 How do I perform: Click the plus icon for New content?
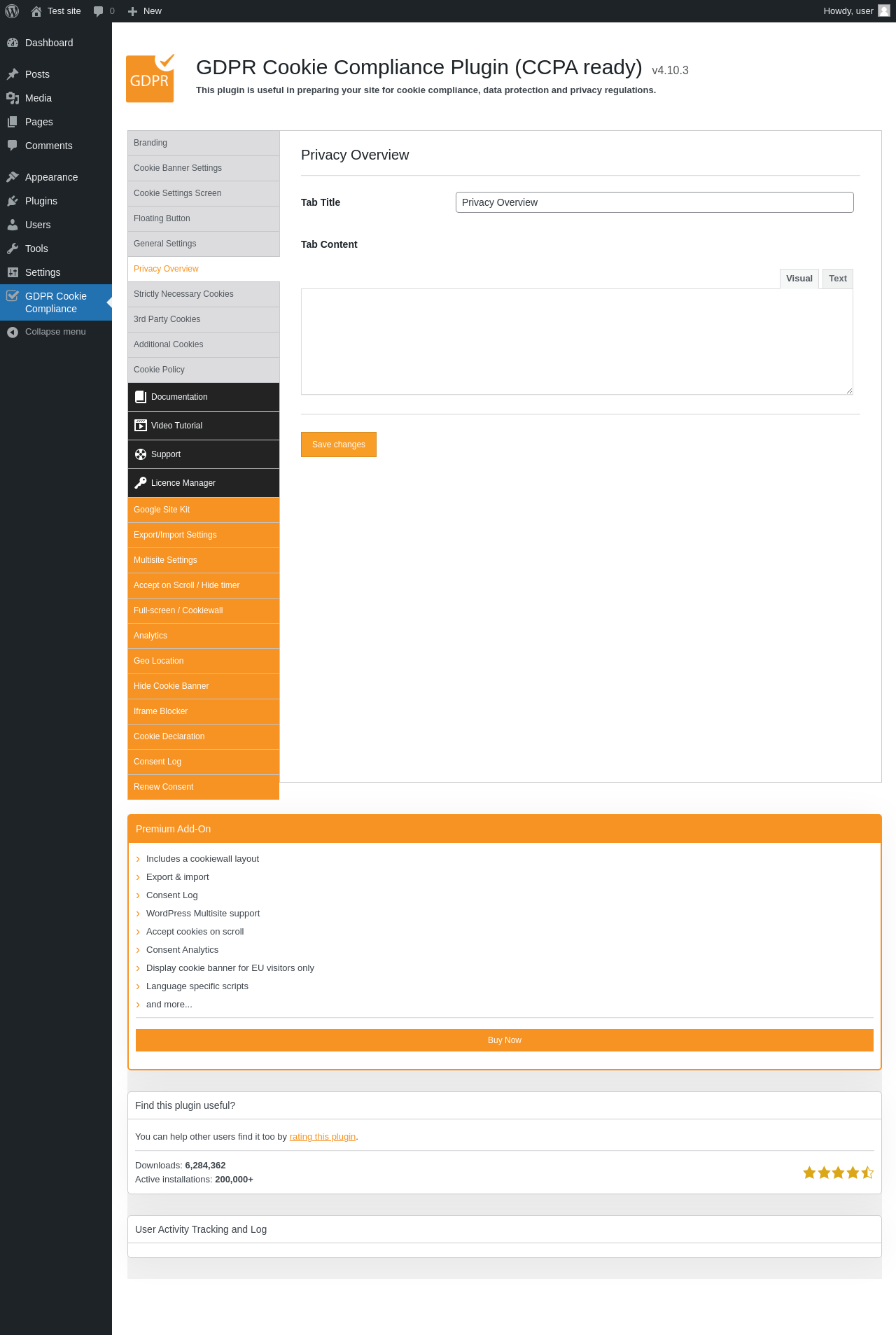(132, 11)
